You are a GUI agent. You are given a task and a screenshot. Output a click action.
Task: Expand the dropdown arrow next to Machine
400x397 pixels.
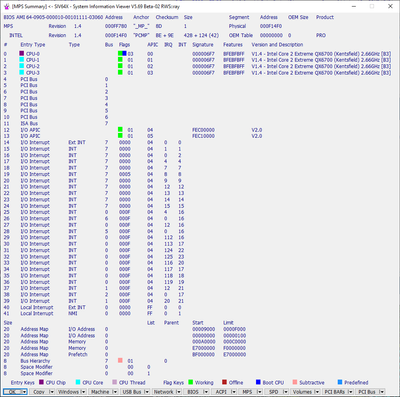(x=115, y=392)
